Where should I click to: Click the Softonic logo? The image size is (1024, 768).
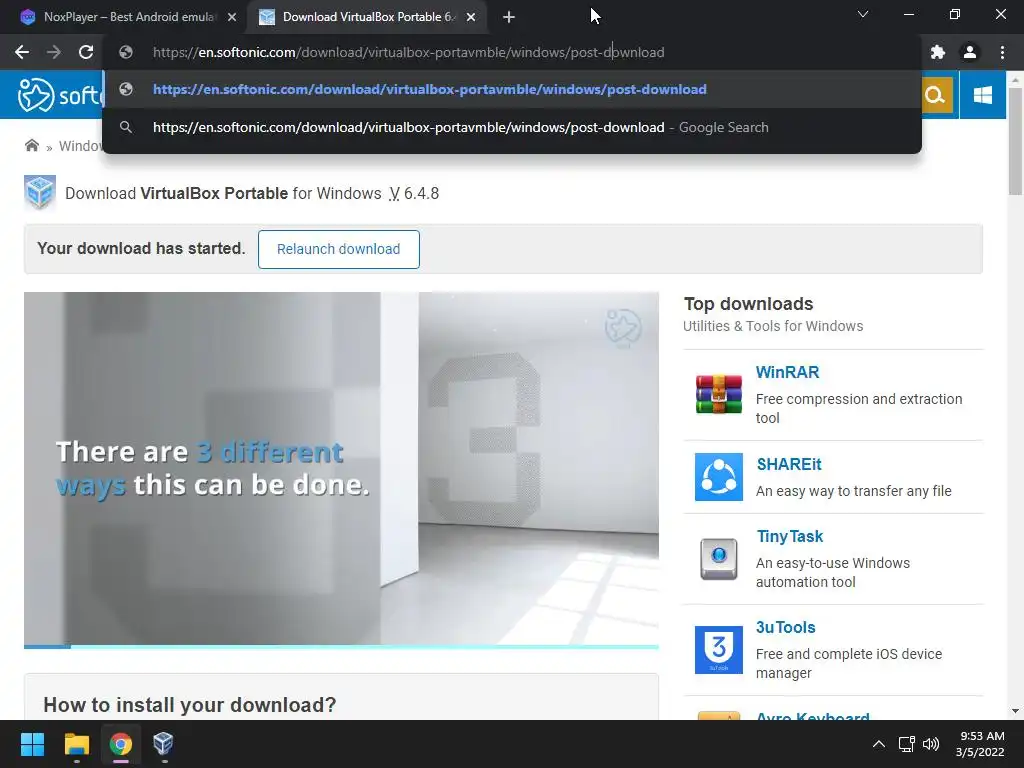[x=60, y=95]
